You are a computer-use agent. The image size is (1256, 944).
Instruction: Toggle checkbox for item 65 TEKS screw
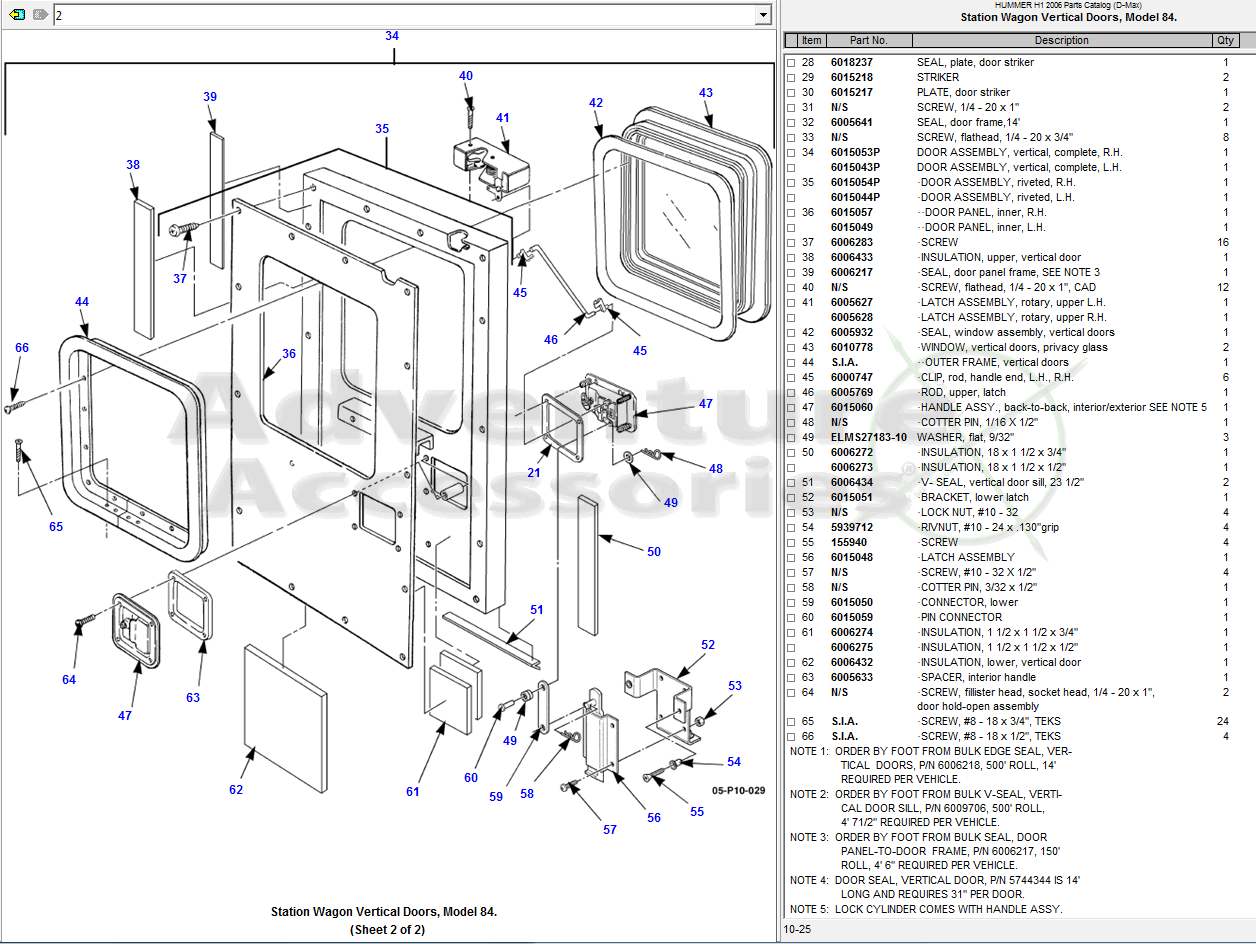791,722
